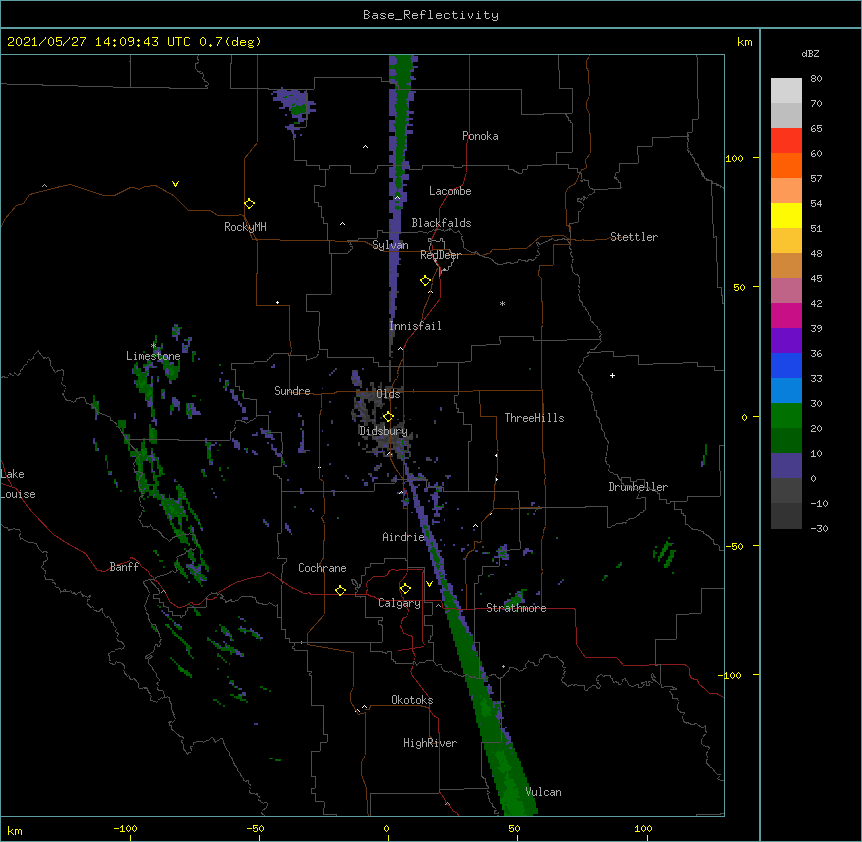The image size is (862, 842).
Task: Click the Lake Louise label
Action: tap(16, 484)
